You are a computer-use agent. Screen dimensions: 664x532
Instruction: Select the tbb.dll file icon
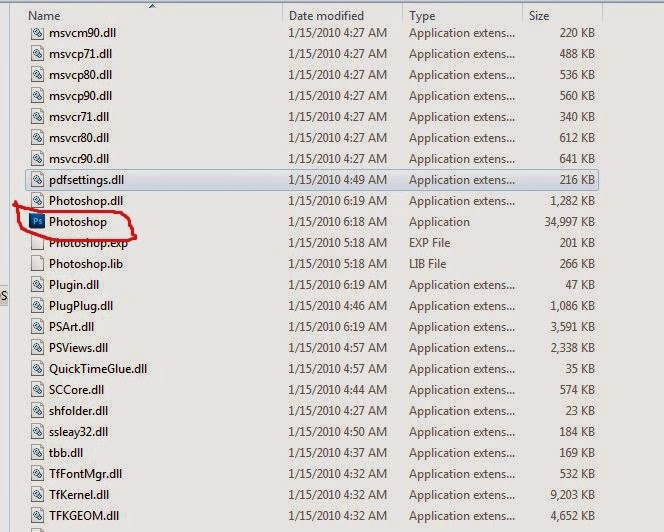click(x=37, y=453)
